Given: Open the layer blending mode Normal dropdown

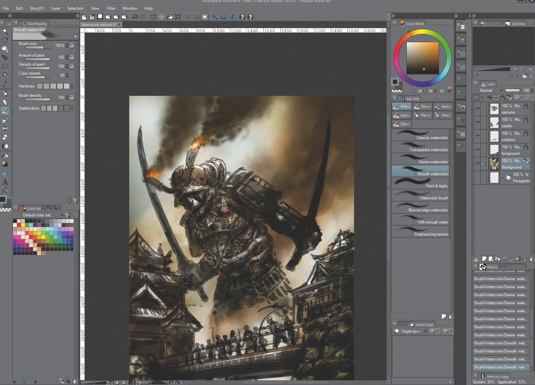Looking at the screenshot, I should (x=489, y=90).
